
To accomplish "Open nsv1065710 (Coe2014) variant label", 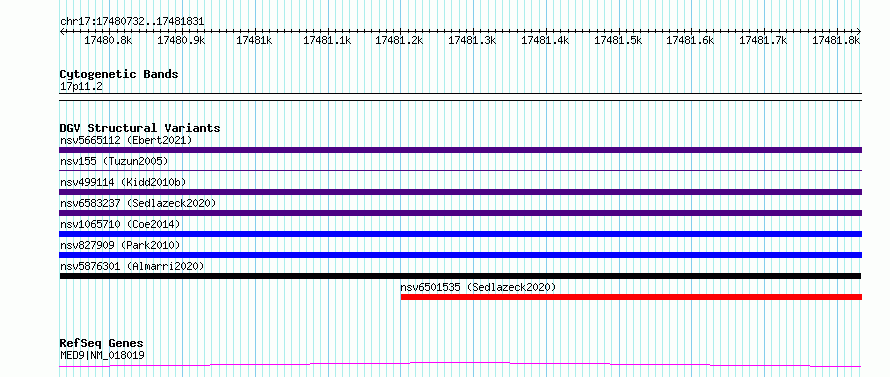I will [120, 224].
